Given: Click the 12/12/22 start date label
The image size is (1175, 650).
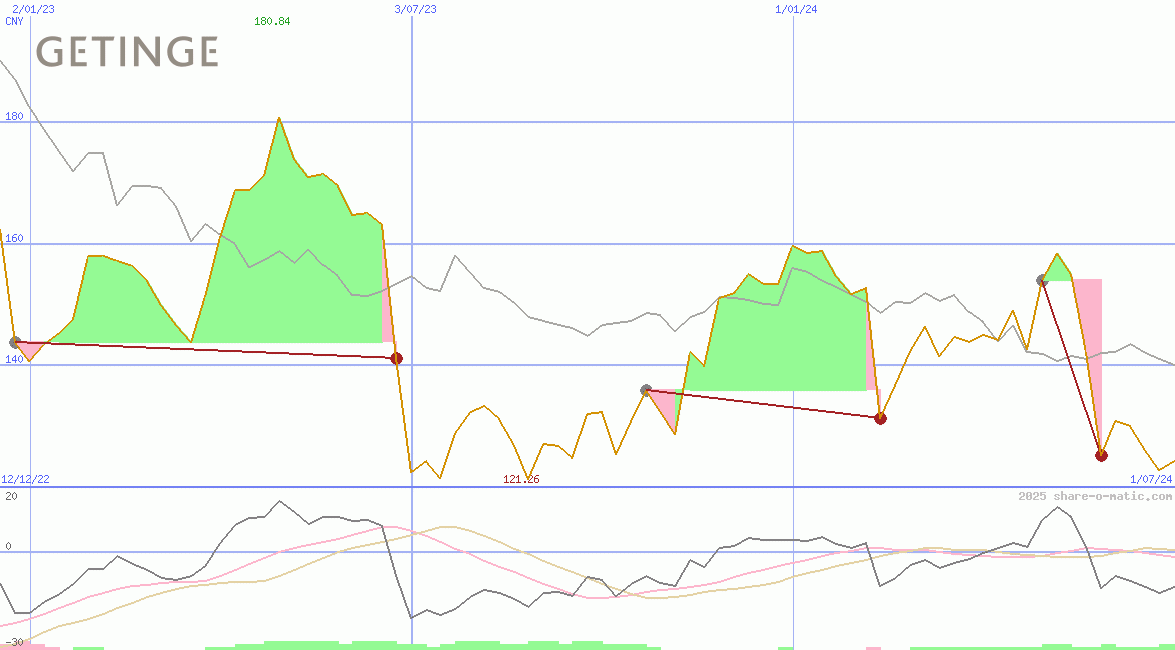Looking at the screenshot, I should pos(25,479).
